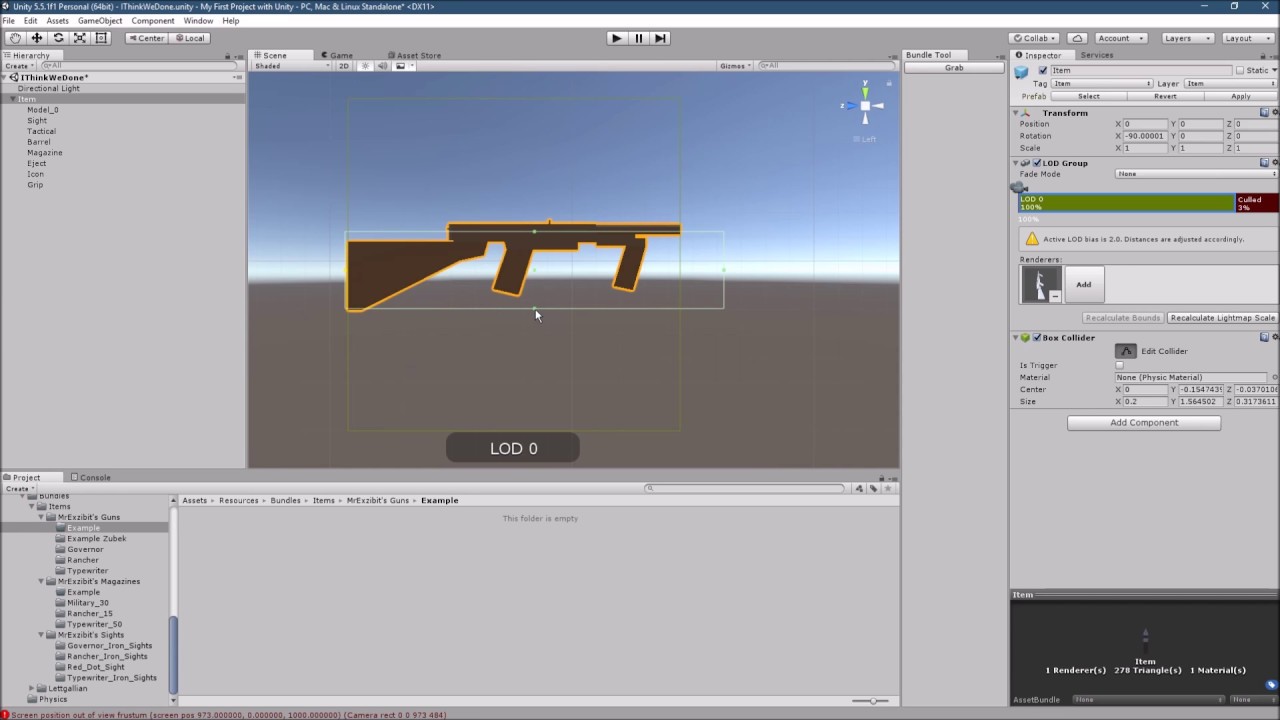Open the Layers dropdown

click(x=1187, y=38)
